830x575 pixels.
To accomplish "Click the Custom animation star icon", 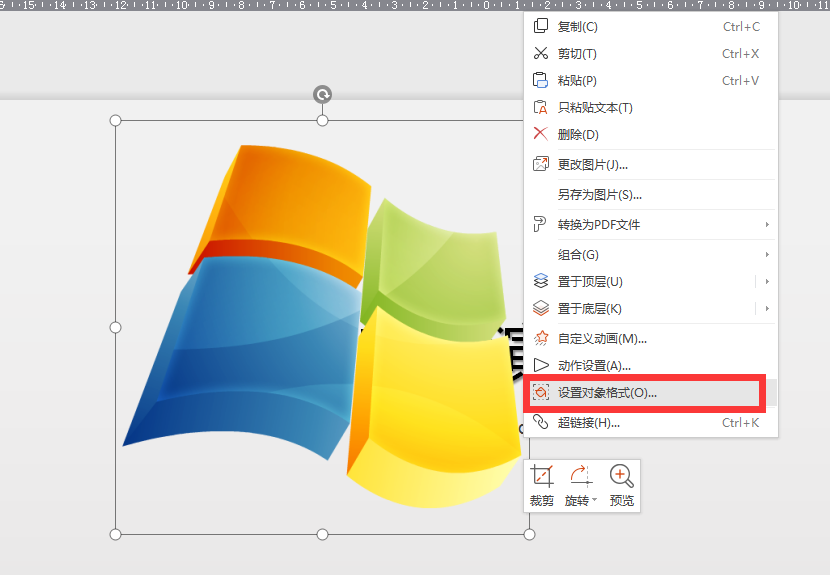I will coord(540,338).
